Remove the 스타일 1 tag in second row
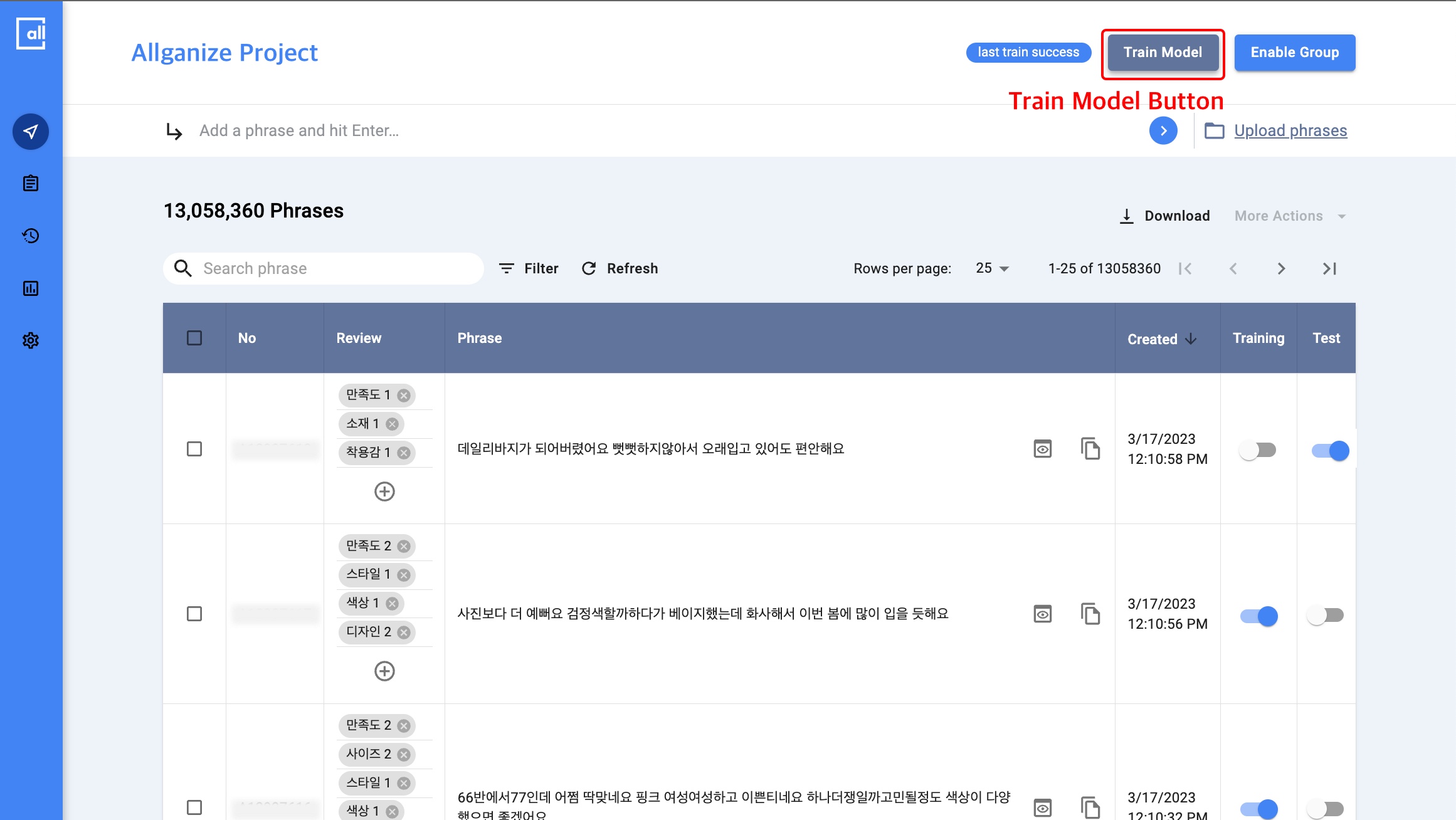Screen dimensions: 1456x820 coord(404,575)
